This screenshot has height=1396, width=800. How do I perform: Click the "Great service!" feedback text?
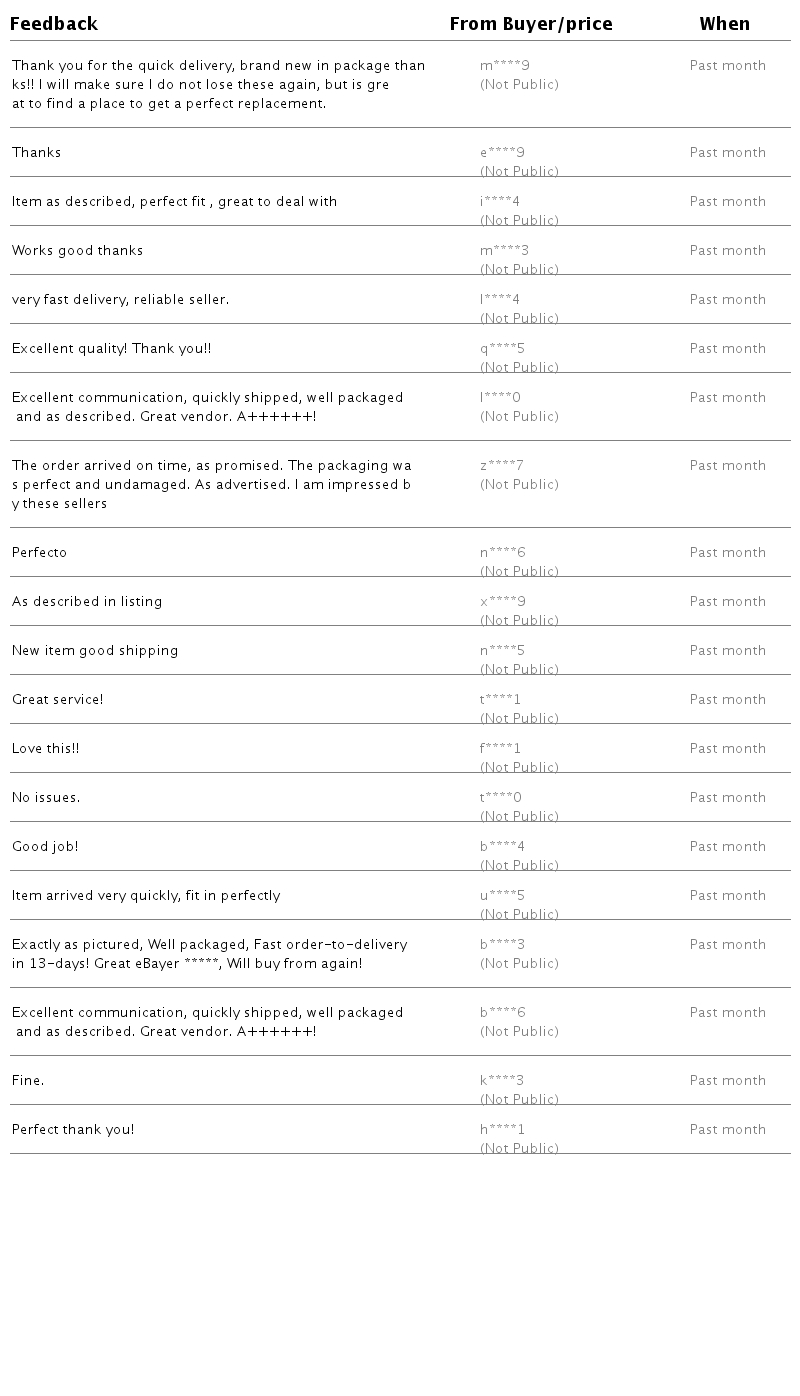[x=58, y=700]
